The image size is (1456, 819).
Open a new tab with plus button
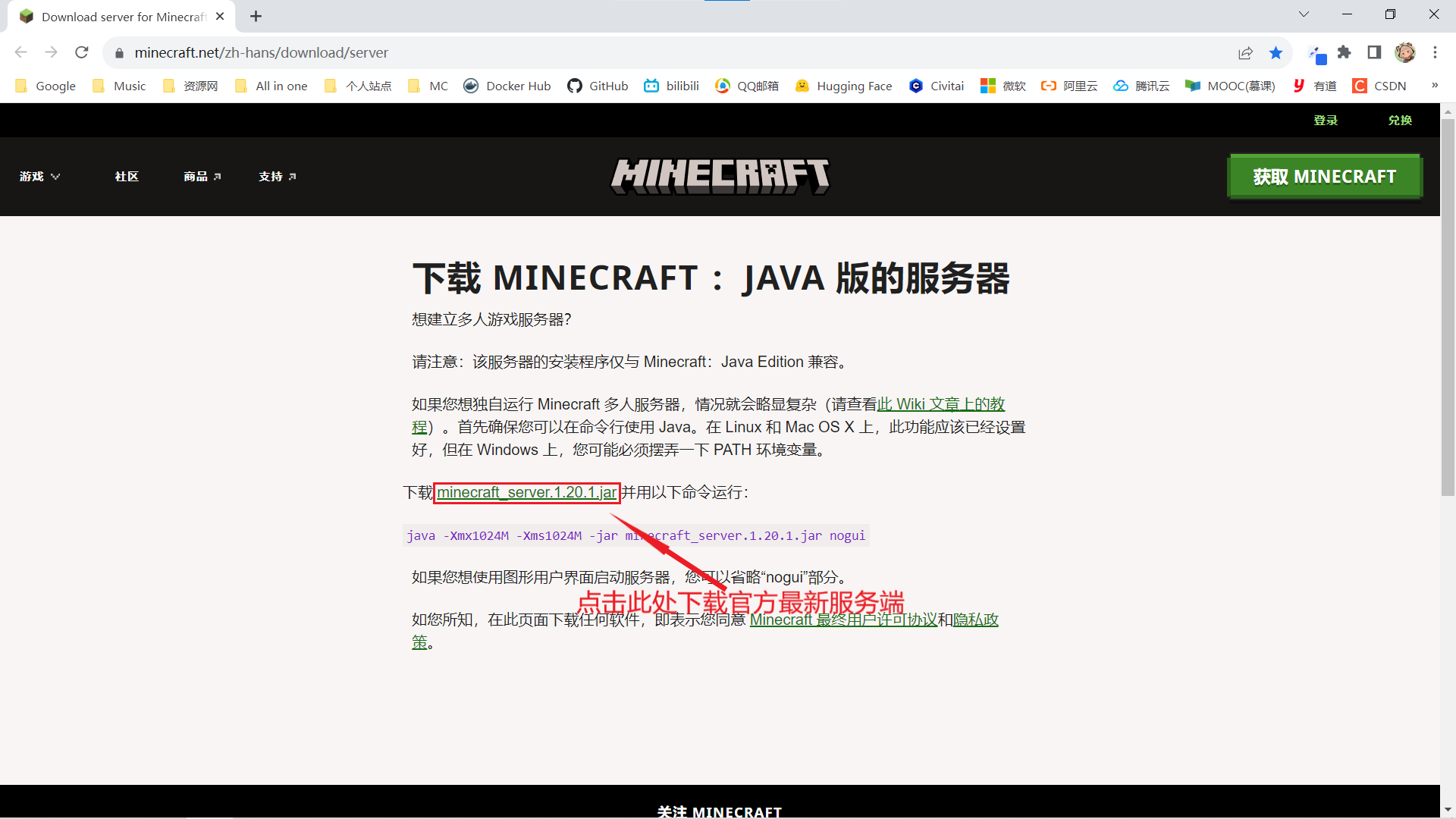(256, 16)
